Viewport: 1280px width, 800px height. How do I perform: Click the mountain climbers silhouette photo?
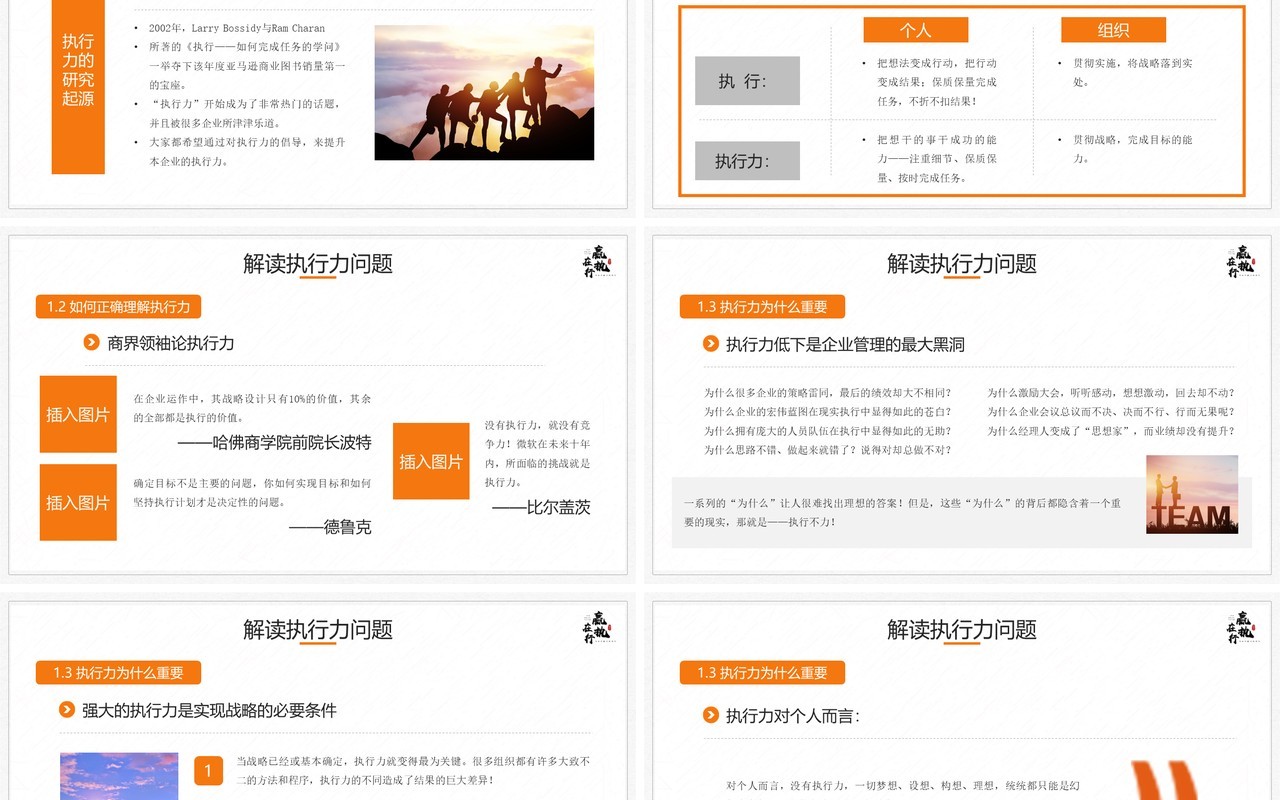coord(484,93)
